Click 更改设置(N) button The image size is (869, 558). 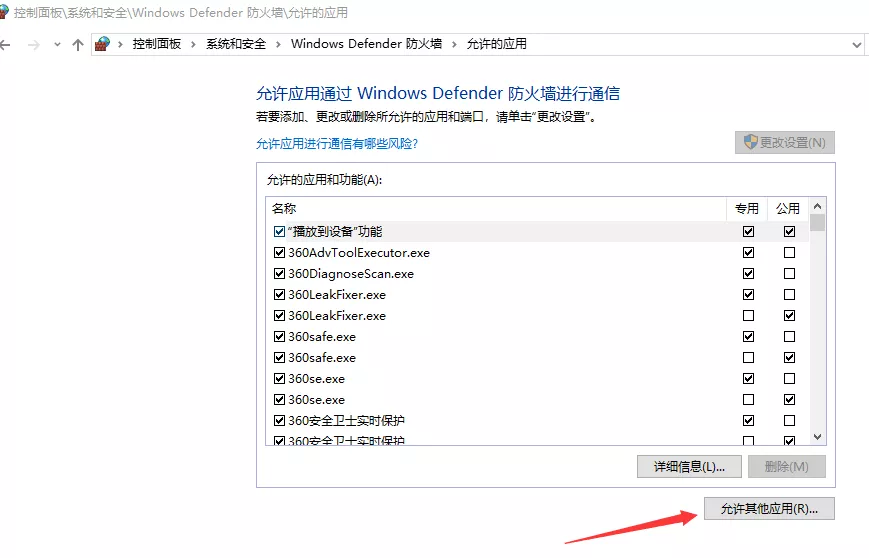coord(785,142)
